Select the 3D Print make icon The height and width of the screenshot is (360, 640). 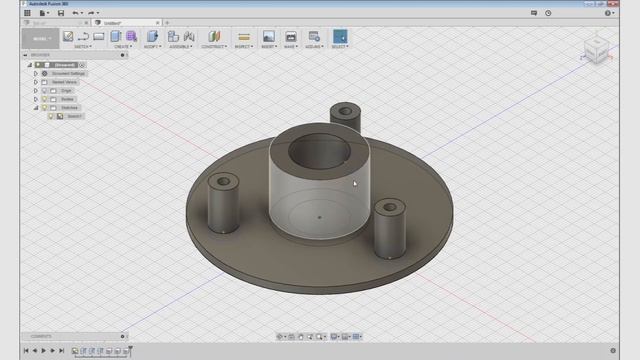291,36
